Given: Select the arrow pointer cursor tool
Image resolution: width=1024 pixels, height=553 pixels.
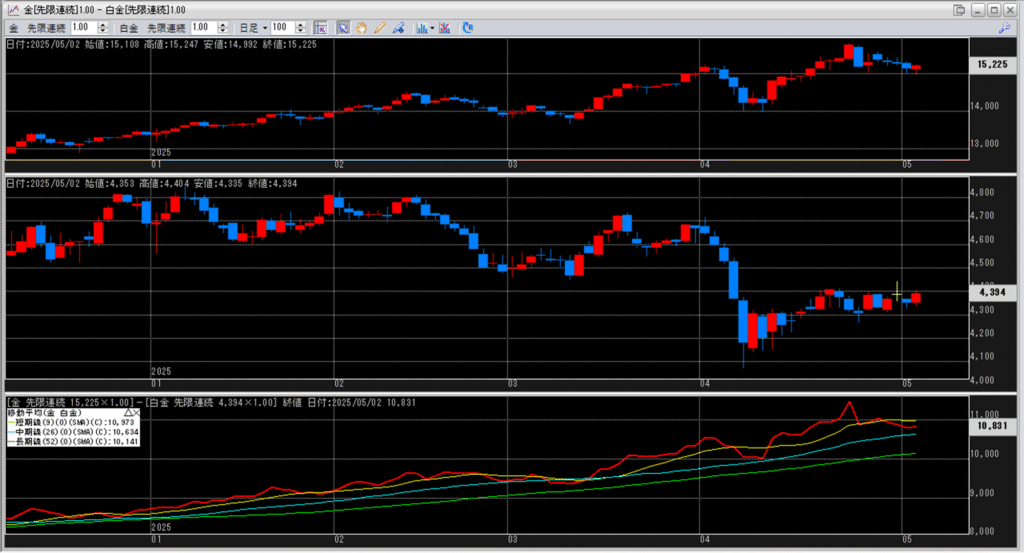Looking at the screenshot, I should coord(343,27).
